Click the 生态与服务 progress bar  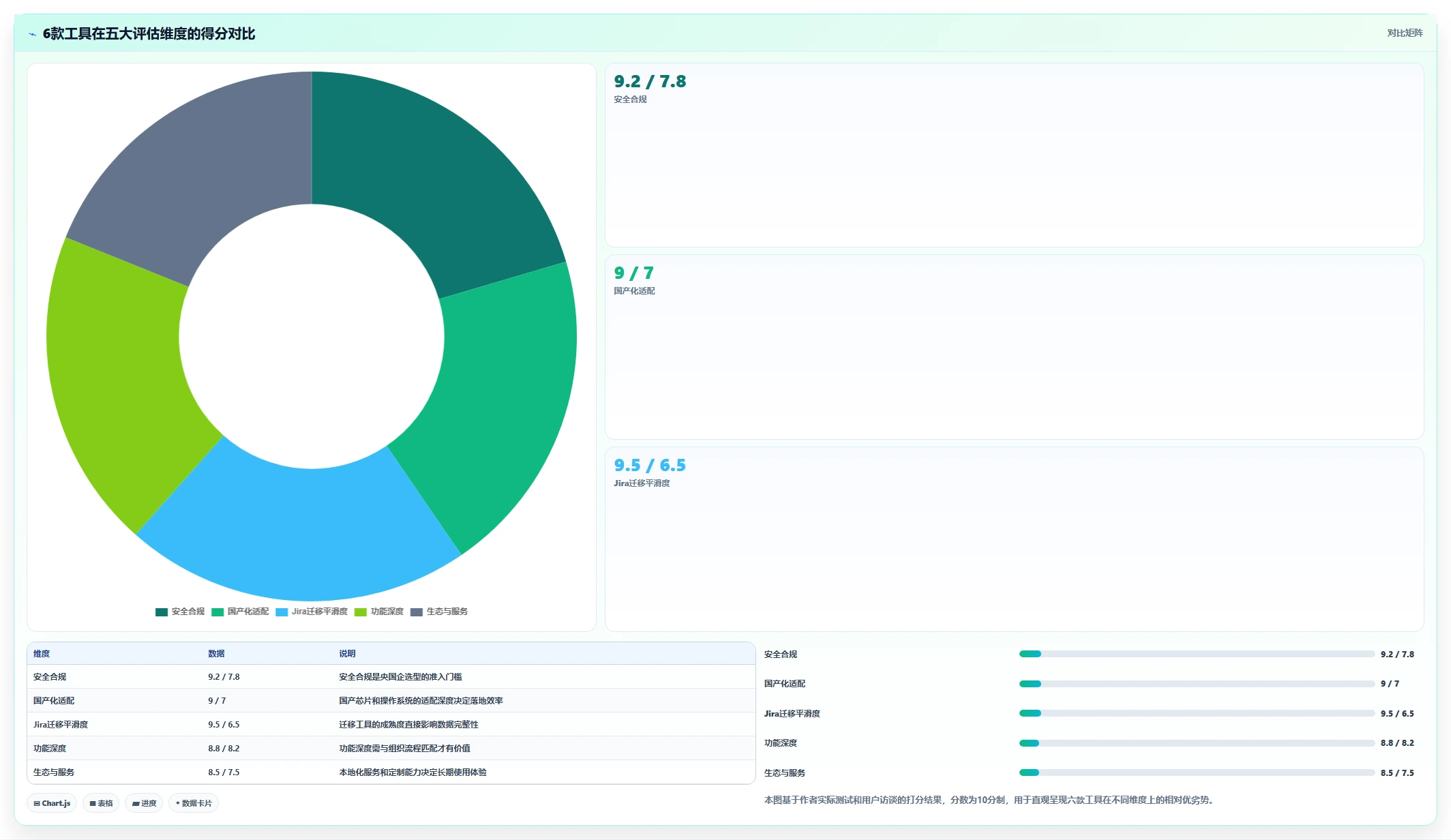(x=1197, y=772)
